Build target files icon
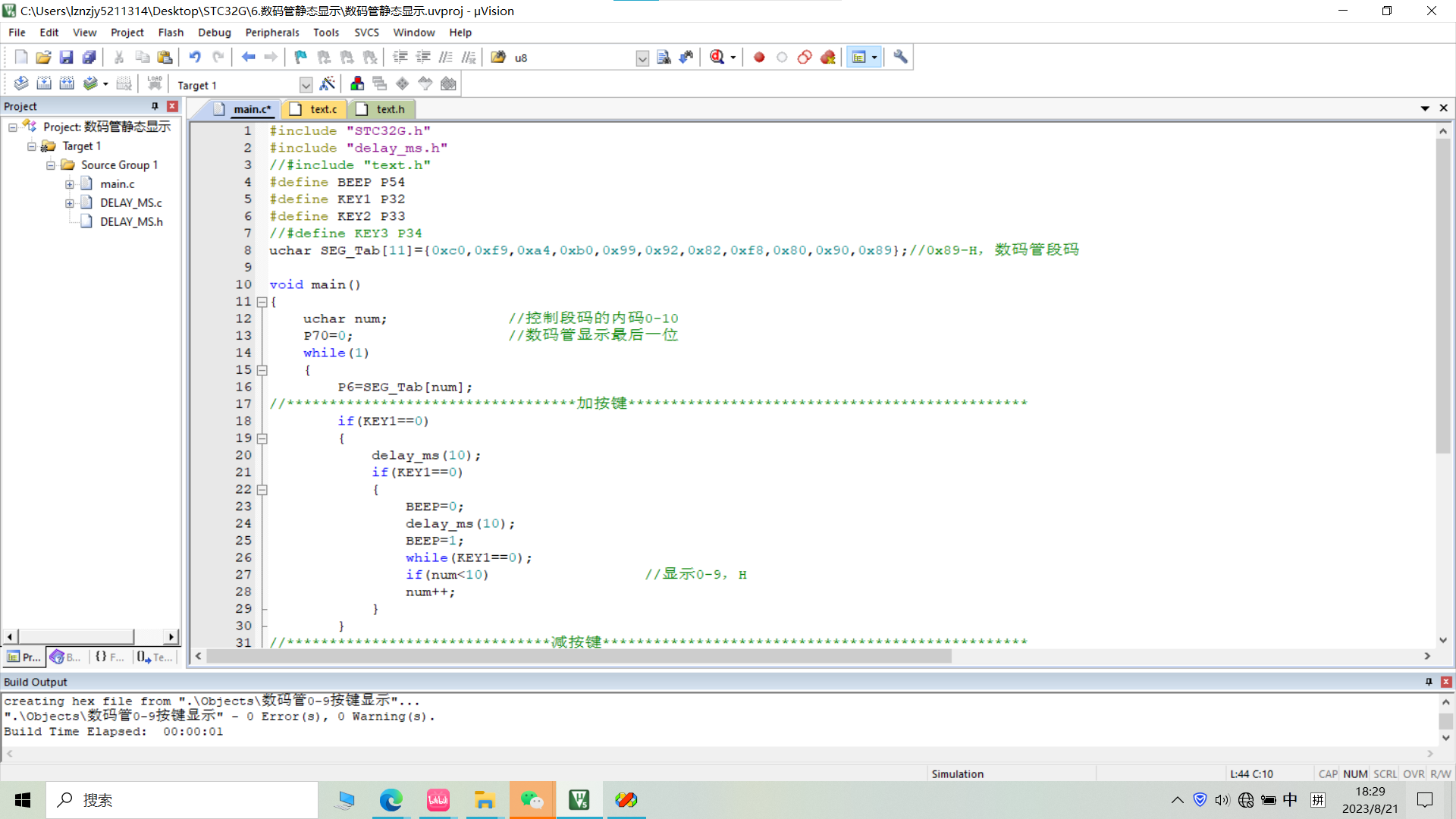The image size is (1456, 819). pyautogui.click(x=44, y=83)
